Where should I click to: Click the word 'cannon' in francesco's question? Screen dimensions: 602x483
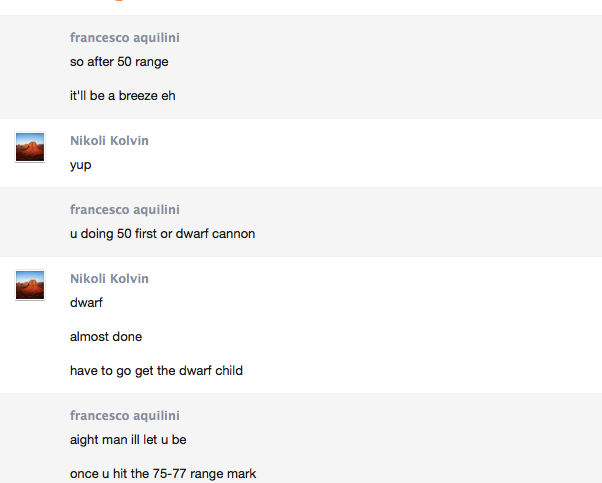(234, 234)
